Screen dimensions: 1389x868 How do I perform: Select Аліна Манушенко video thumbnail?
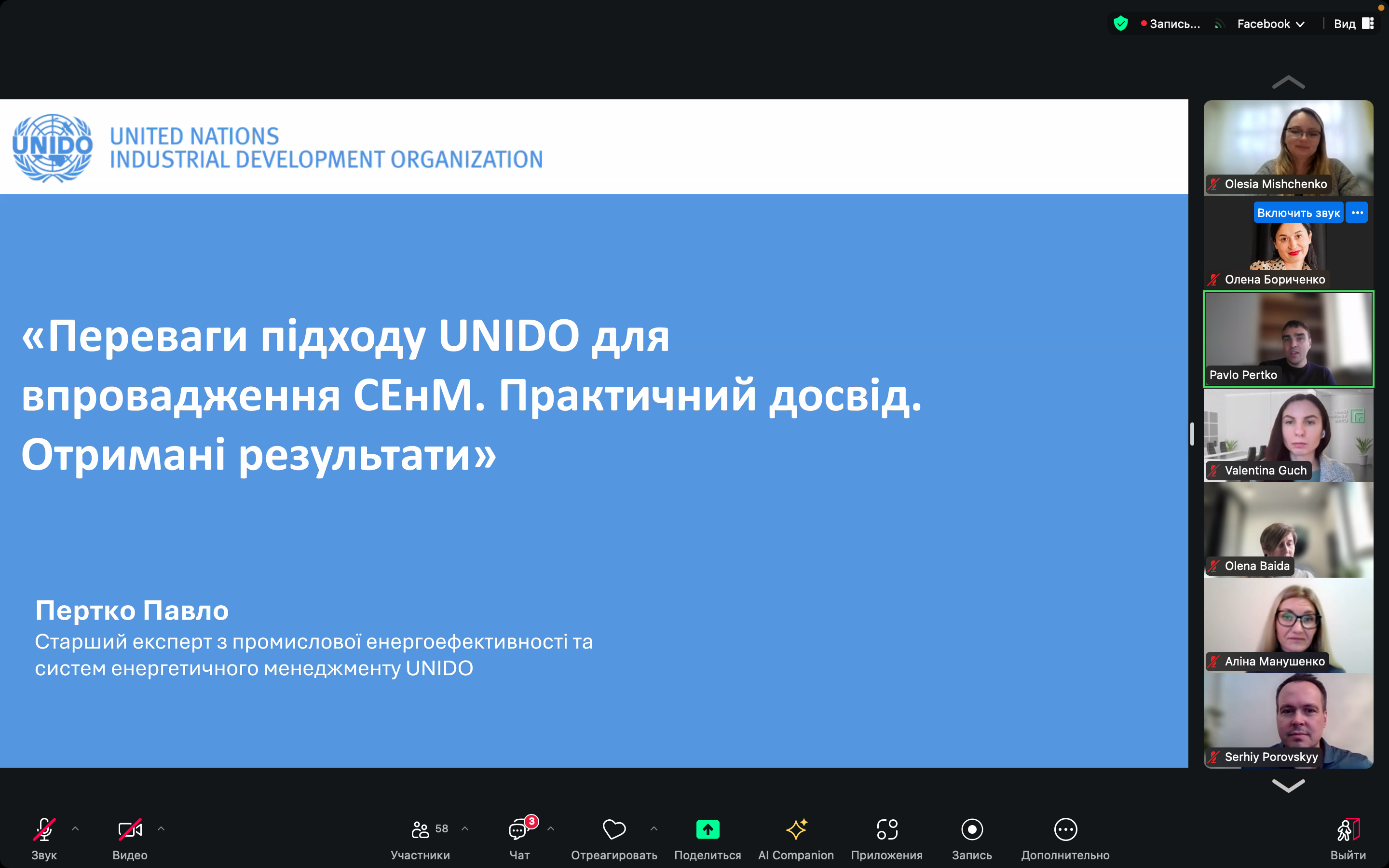click(x=1288, y=625)
